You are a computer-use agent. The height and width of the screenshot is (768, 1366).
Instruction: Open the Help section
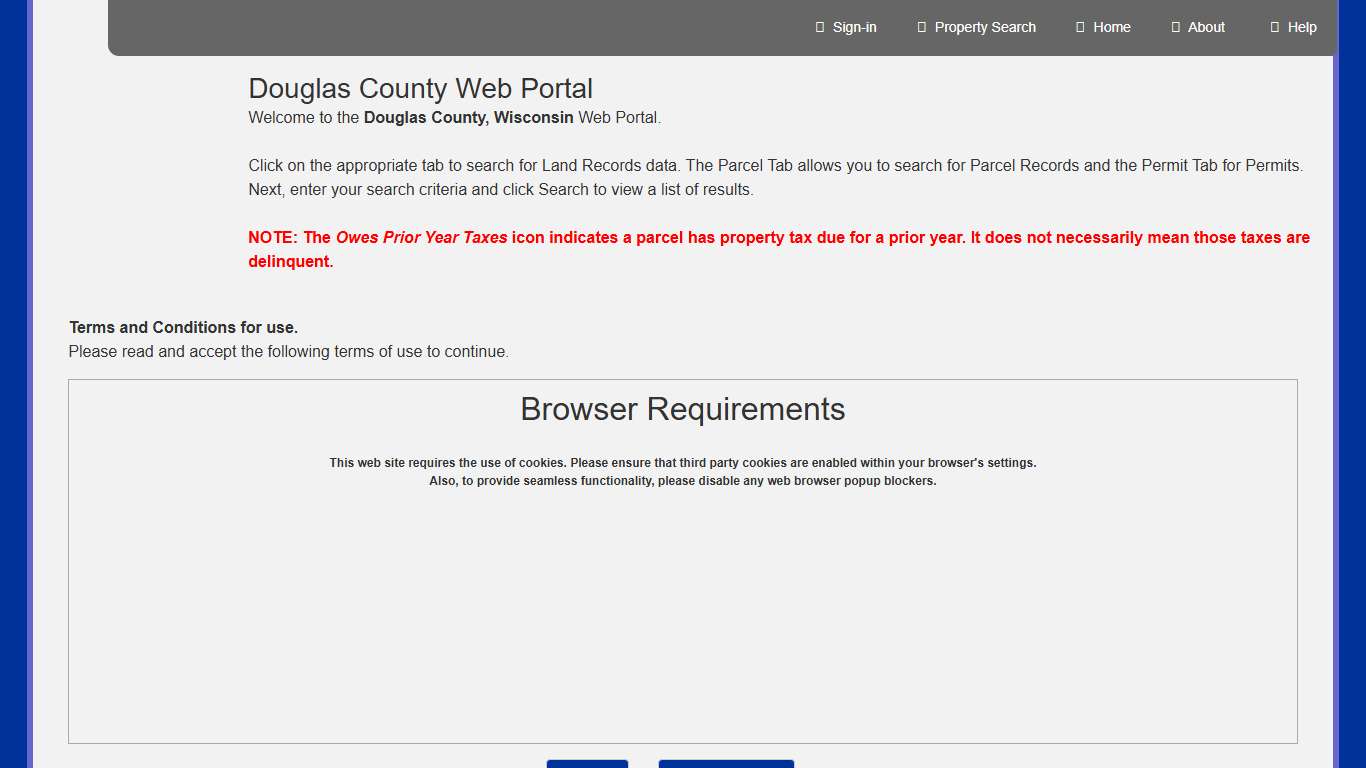tap(1303, 27)
